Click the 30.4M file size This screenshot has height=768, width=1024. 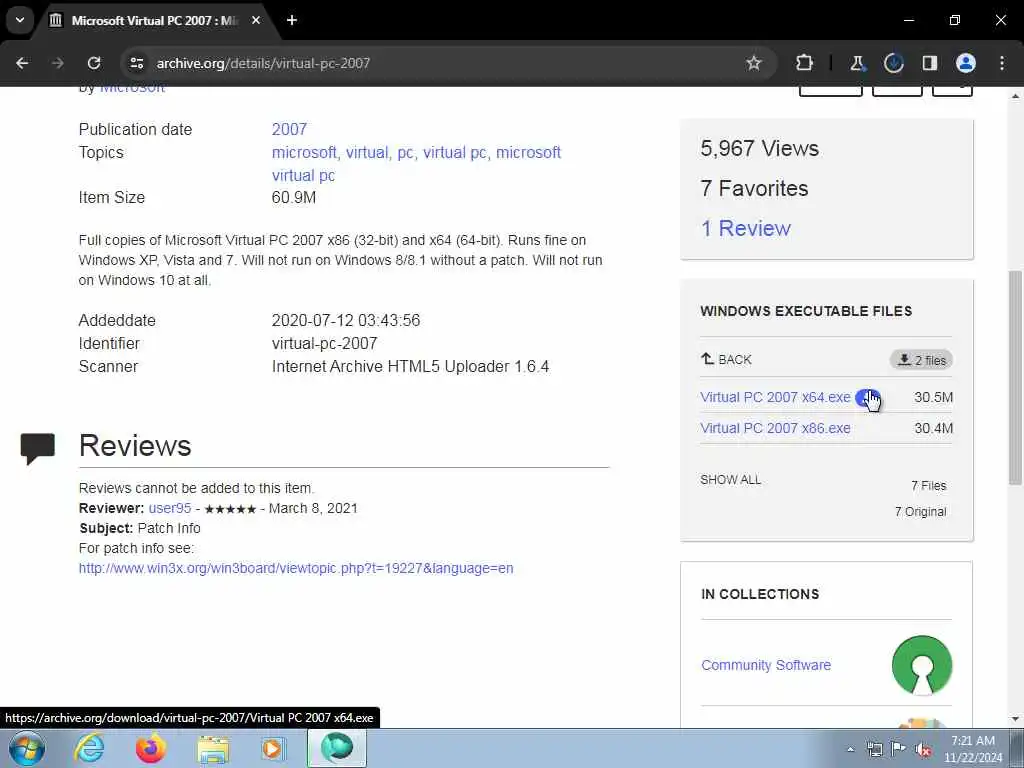(933, 428)
